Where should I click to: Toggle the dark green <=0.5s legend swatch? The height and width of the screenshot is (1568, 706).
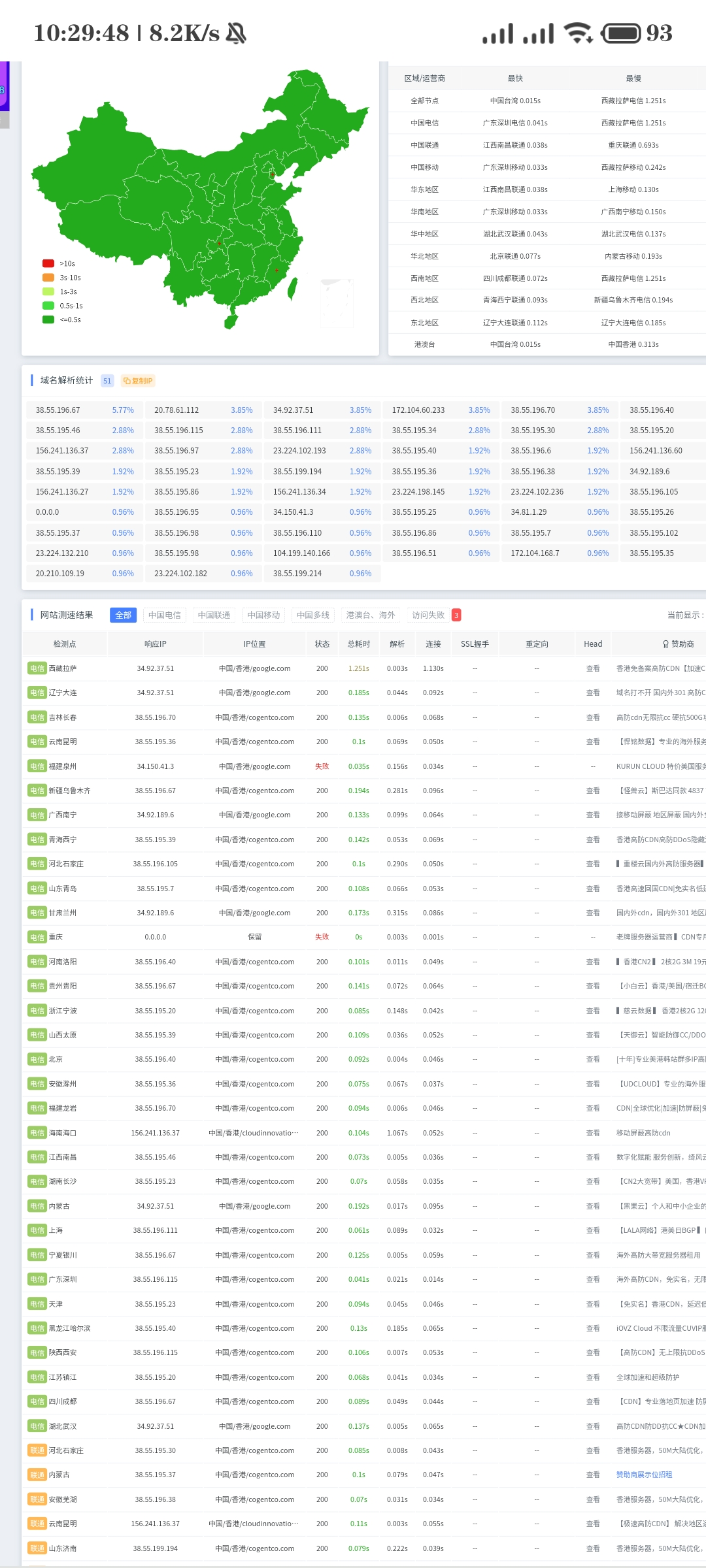click(x=48, y=319)
